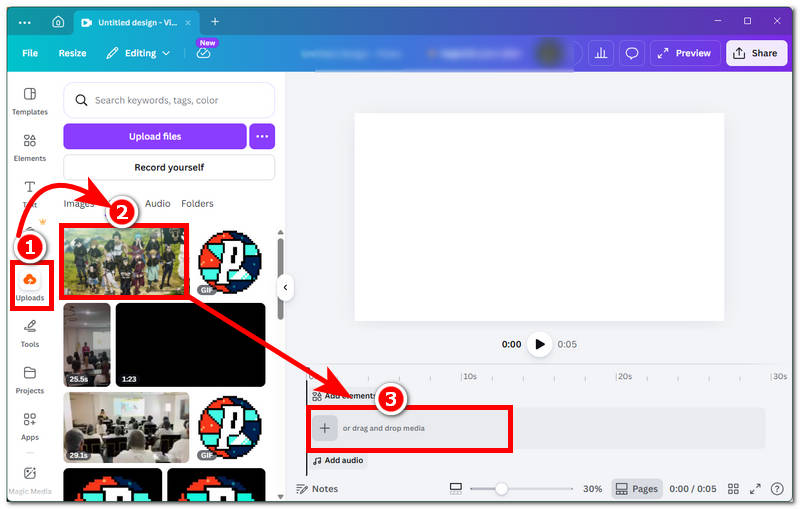This screenshot has height=509, width=800.
Task: Switch to the Audio tab
Action: pyautogui.click(x=157, y=203)
